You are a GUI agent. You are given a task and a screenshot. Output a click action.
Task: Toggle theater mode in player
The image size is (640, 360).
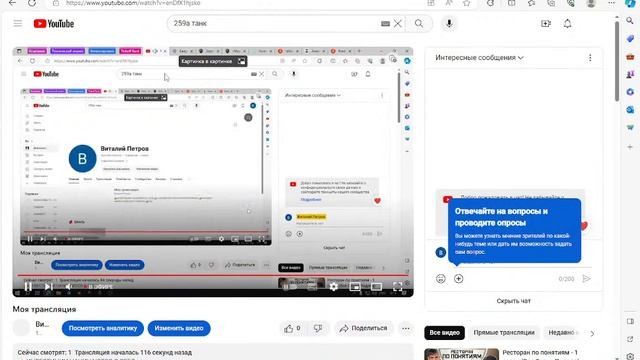tap(376, 287)
